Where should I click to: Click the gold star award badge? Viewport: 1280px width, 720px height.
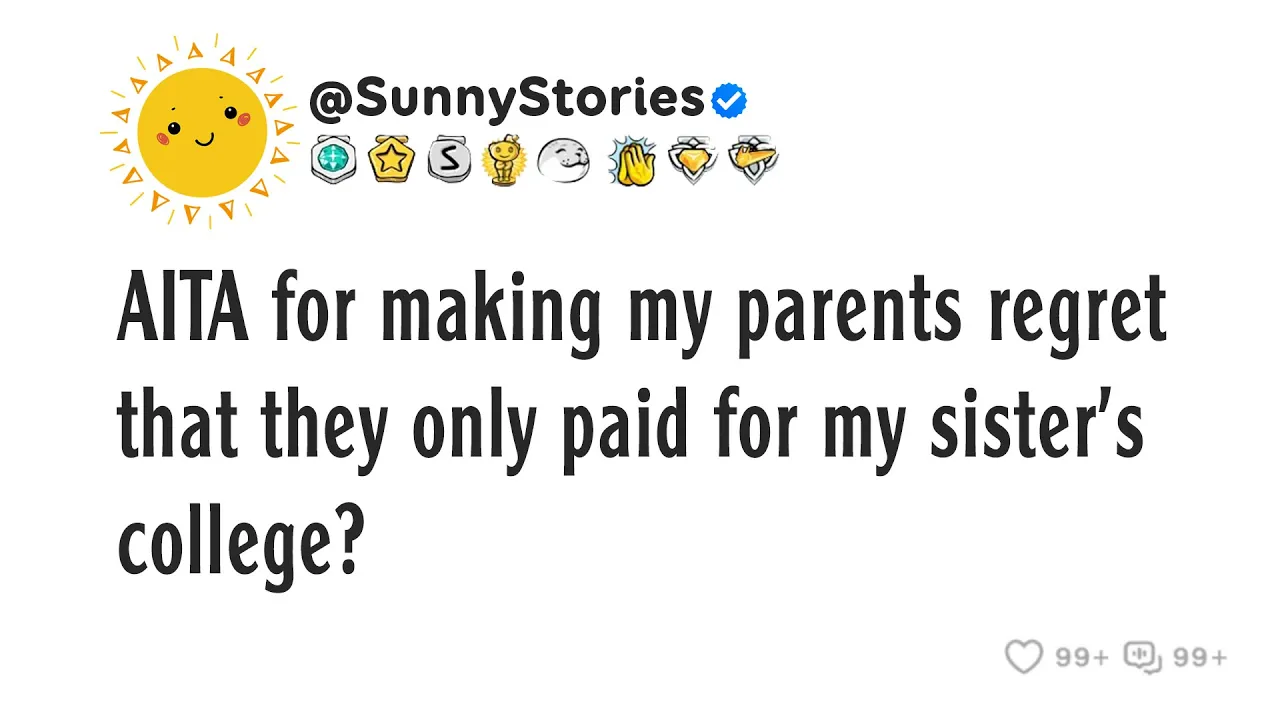point(391,160)
